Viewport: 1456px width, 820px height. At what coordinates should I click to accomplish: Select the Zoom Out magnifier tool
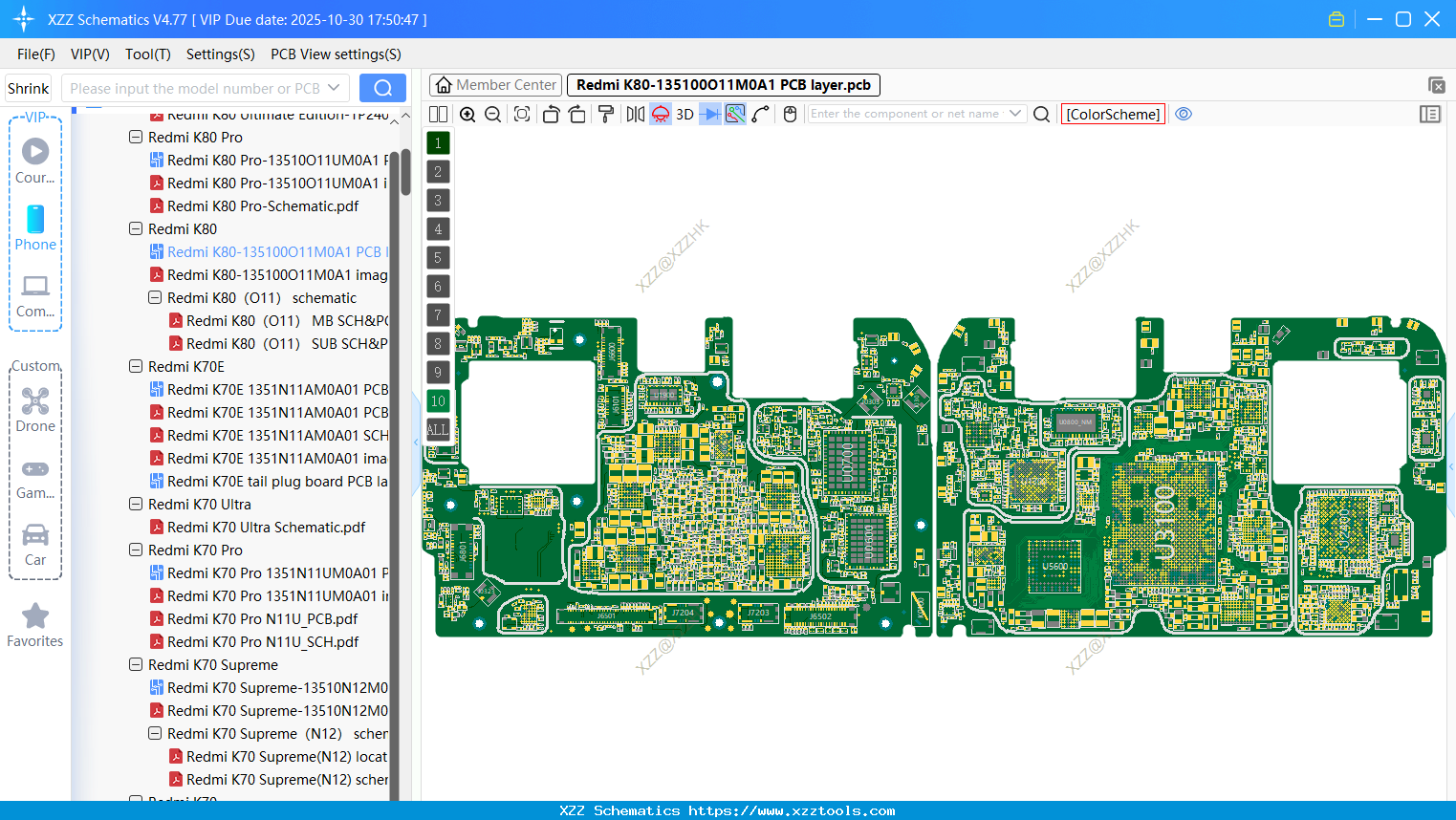491,114
